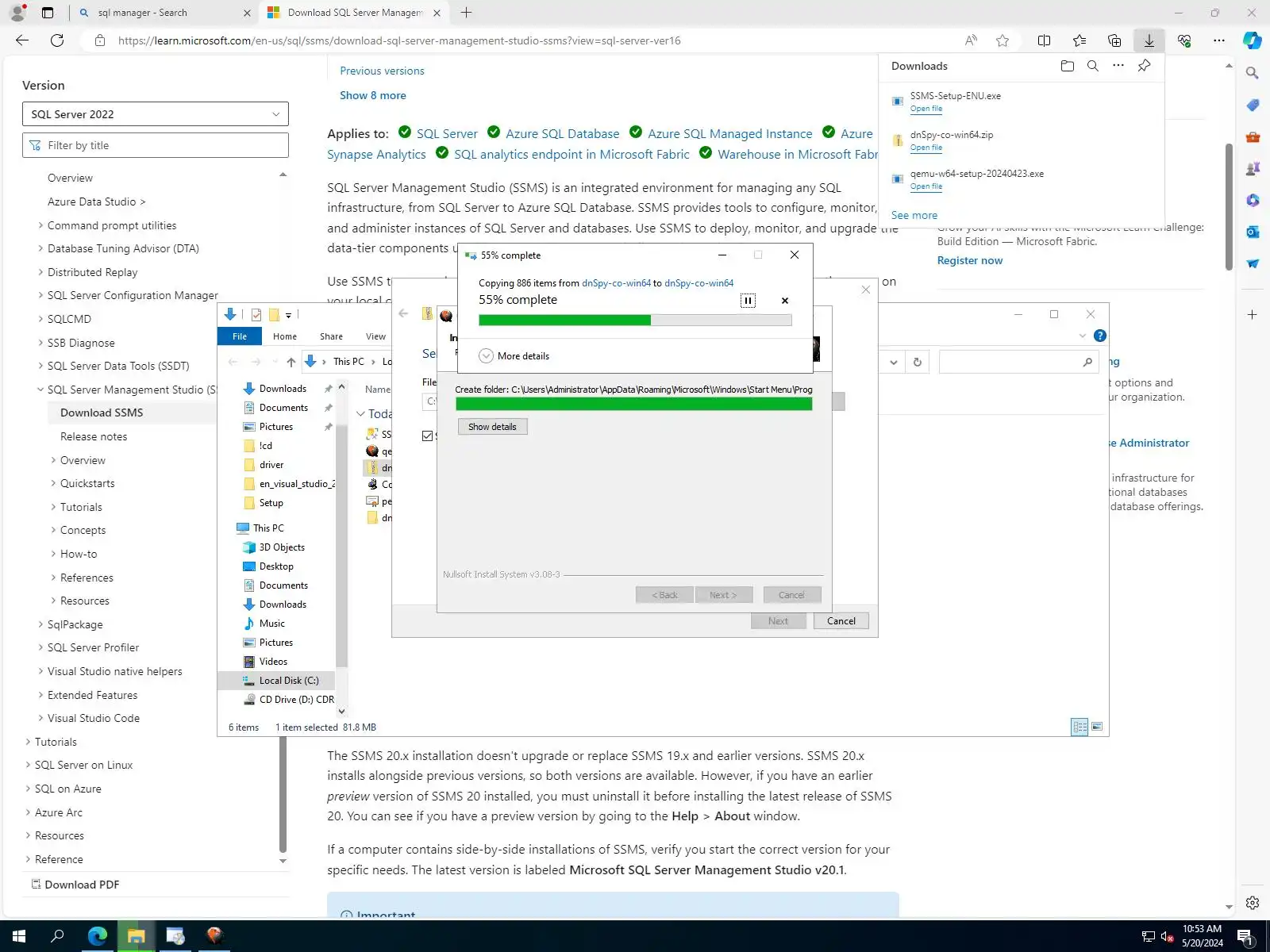The image size is (1270, 952).
Task: Refresh the browser page
Action: coord(57,40)
